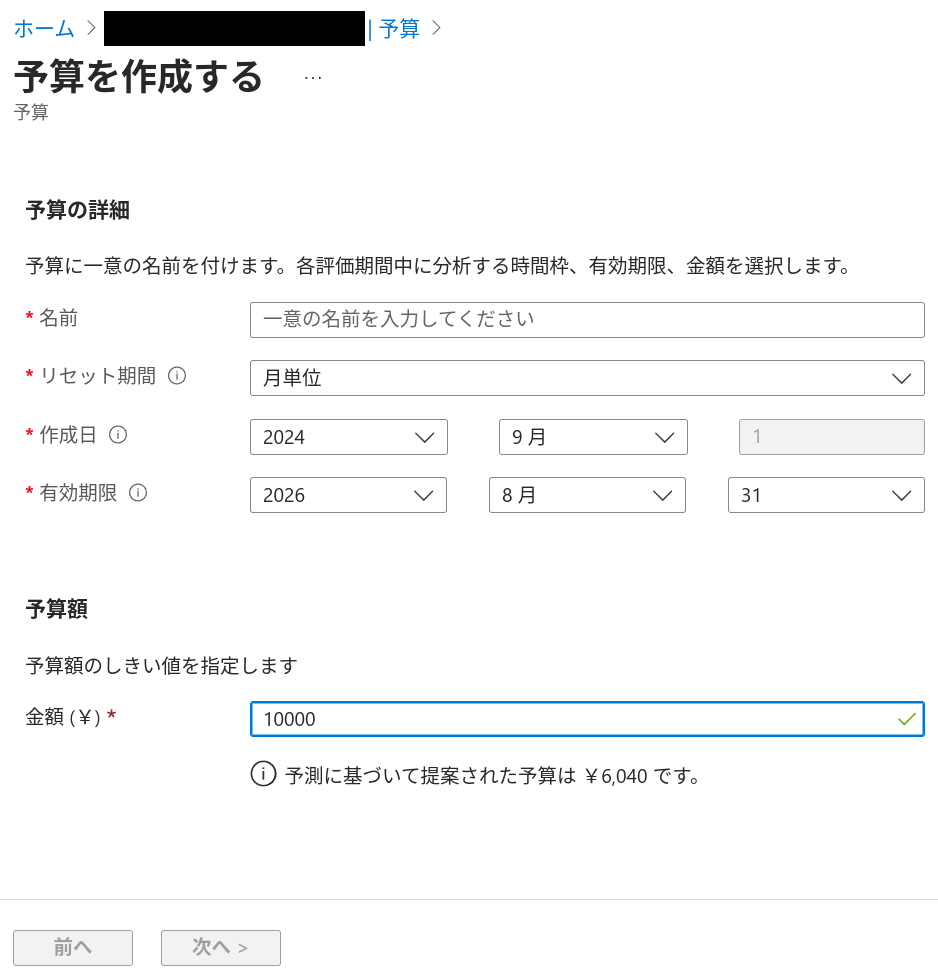Screen dimensions: 938x979
Task: Click the info icon next to 作成日
Action: tap(118, 435)
